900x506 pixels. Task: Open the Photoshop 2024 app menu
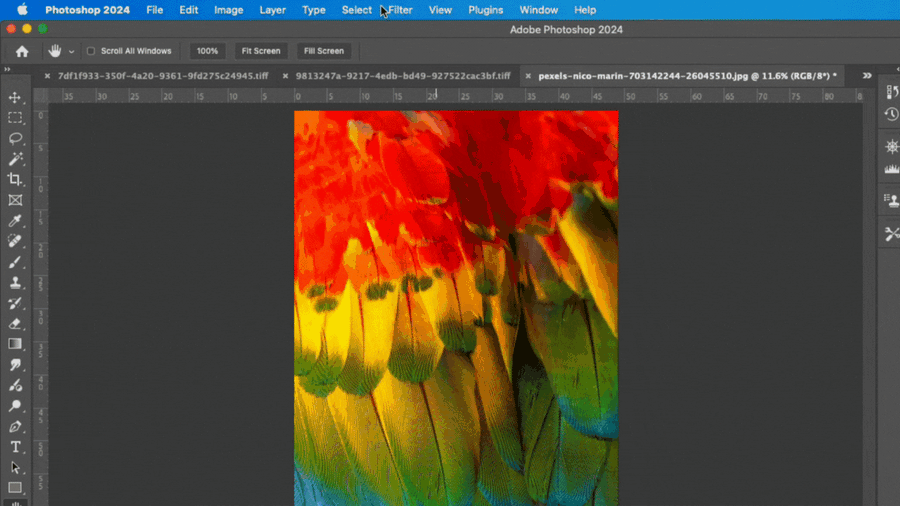87,10
